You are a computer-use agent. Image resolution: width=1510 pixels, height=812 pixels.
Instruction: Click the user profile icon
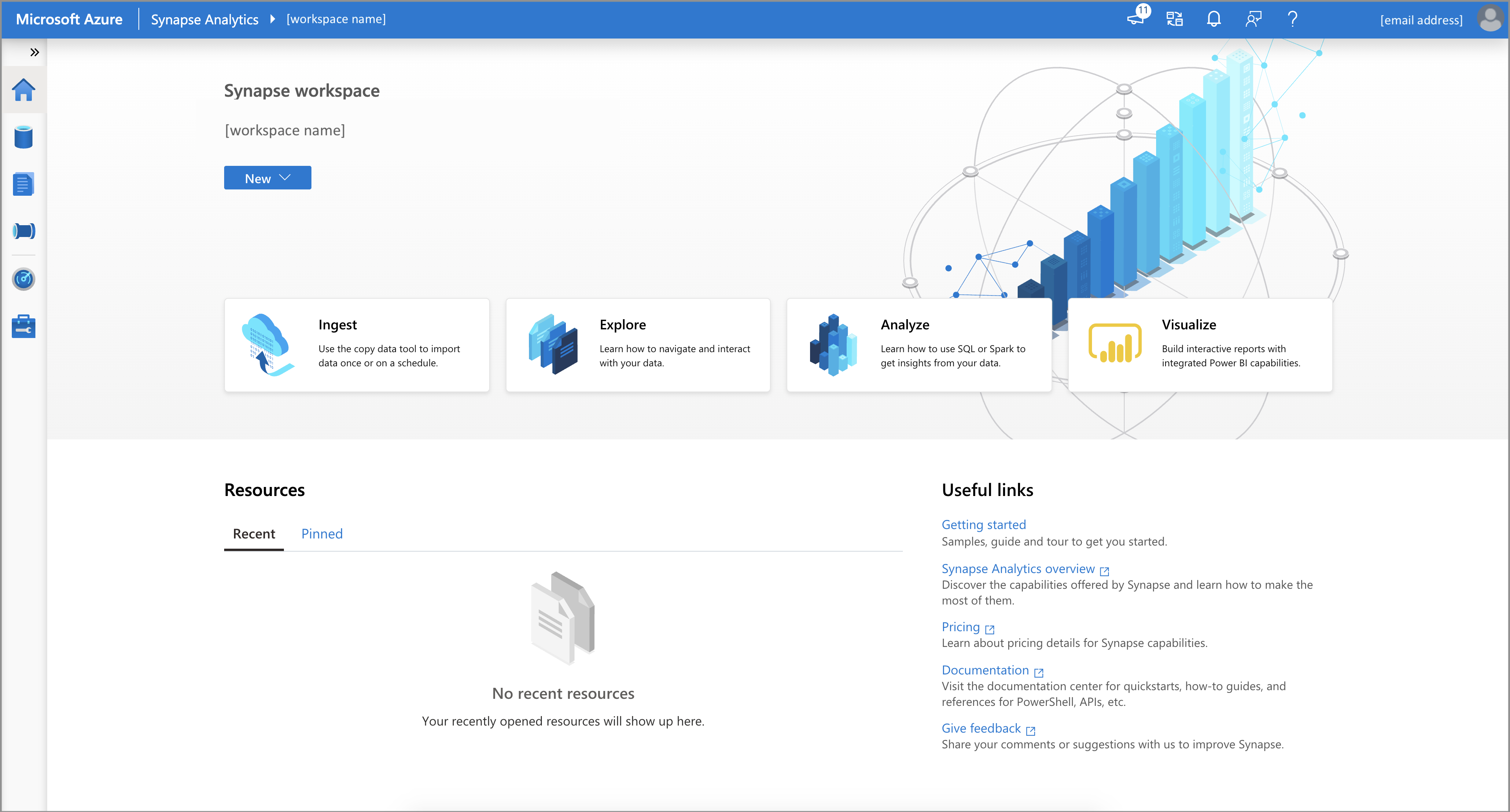tap(1491, 19)
